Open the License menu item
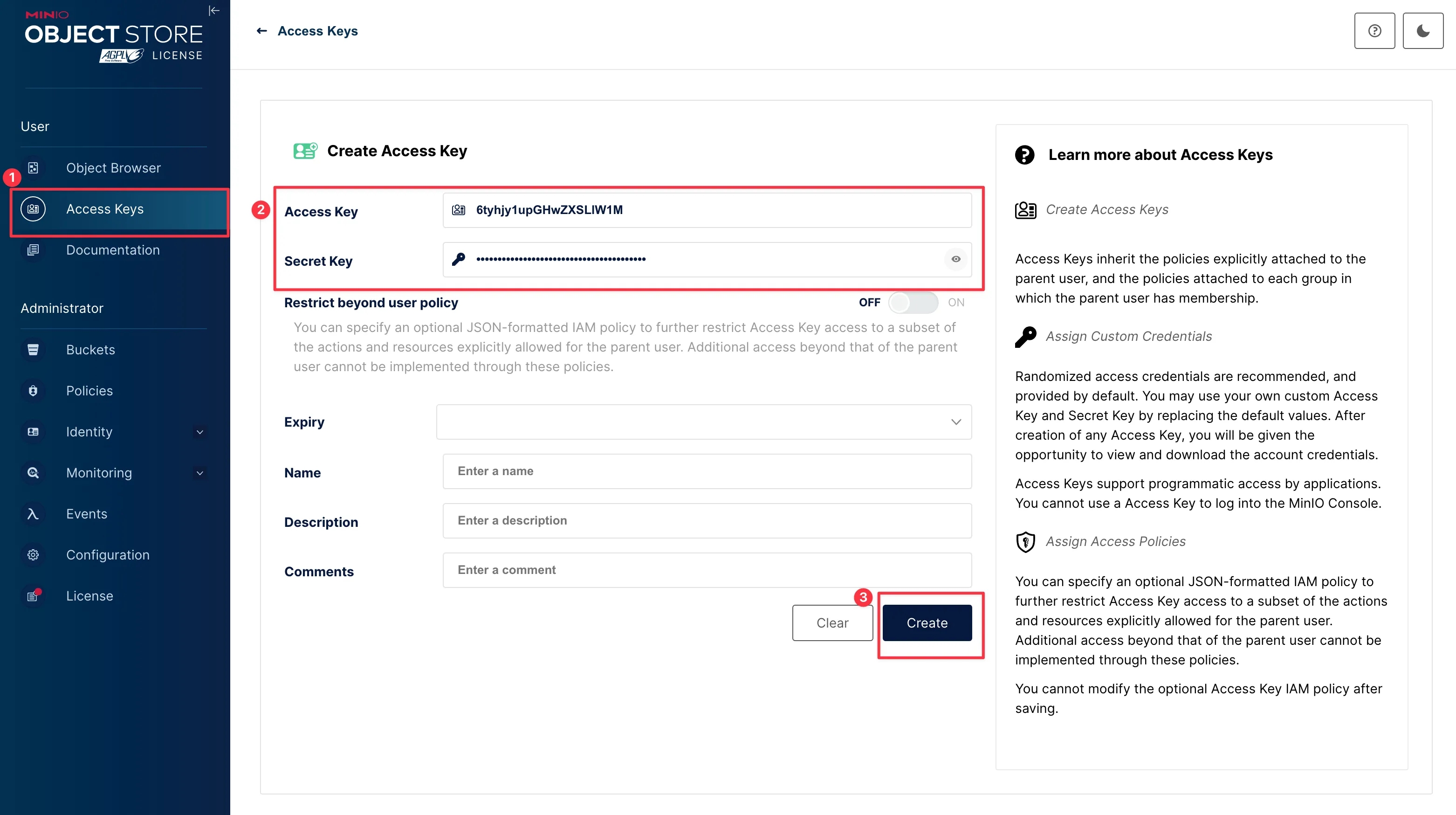 pos(89,596)
